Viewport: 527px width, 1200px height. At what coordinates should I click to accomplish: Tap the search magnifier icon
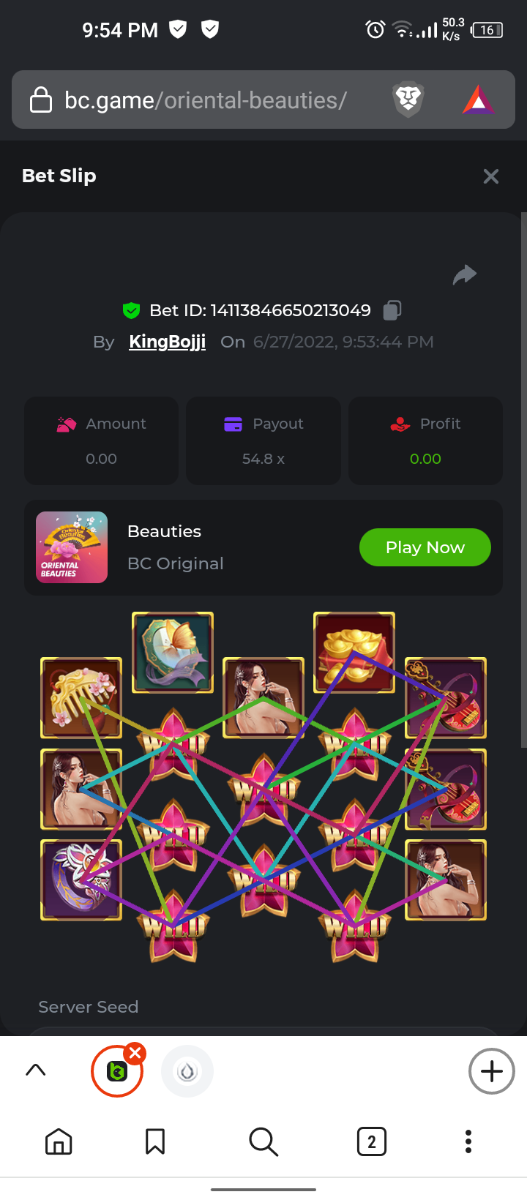(263, 1141)
